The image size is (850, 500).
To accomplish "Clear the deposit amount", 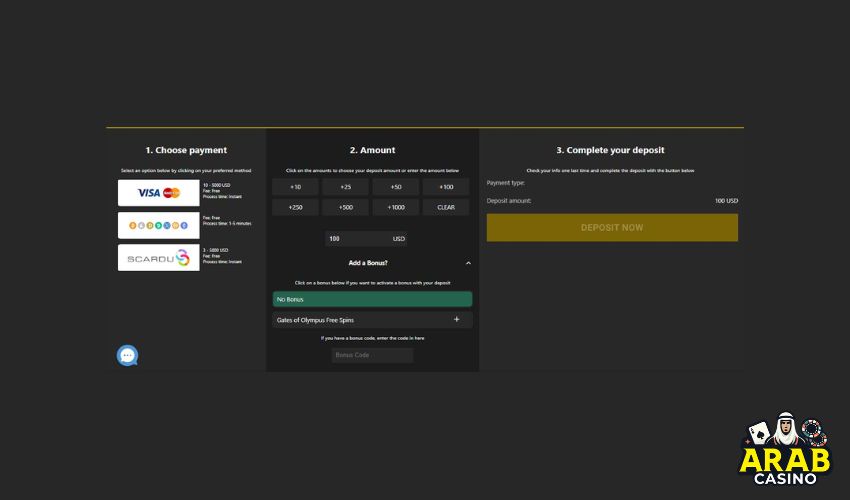I will 446,207.
